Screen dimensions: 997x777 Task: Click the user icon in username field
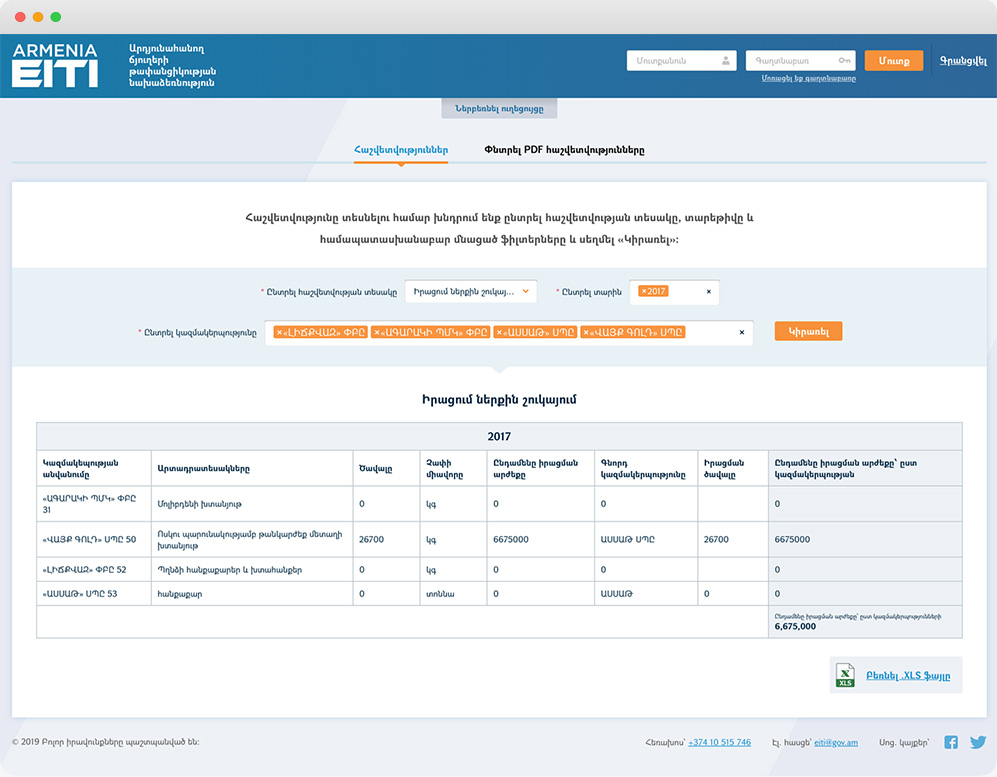click(725, 60)
